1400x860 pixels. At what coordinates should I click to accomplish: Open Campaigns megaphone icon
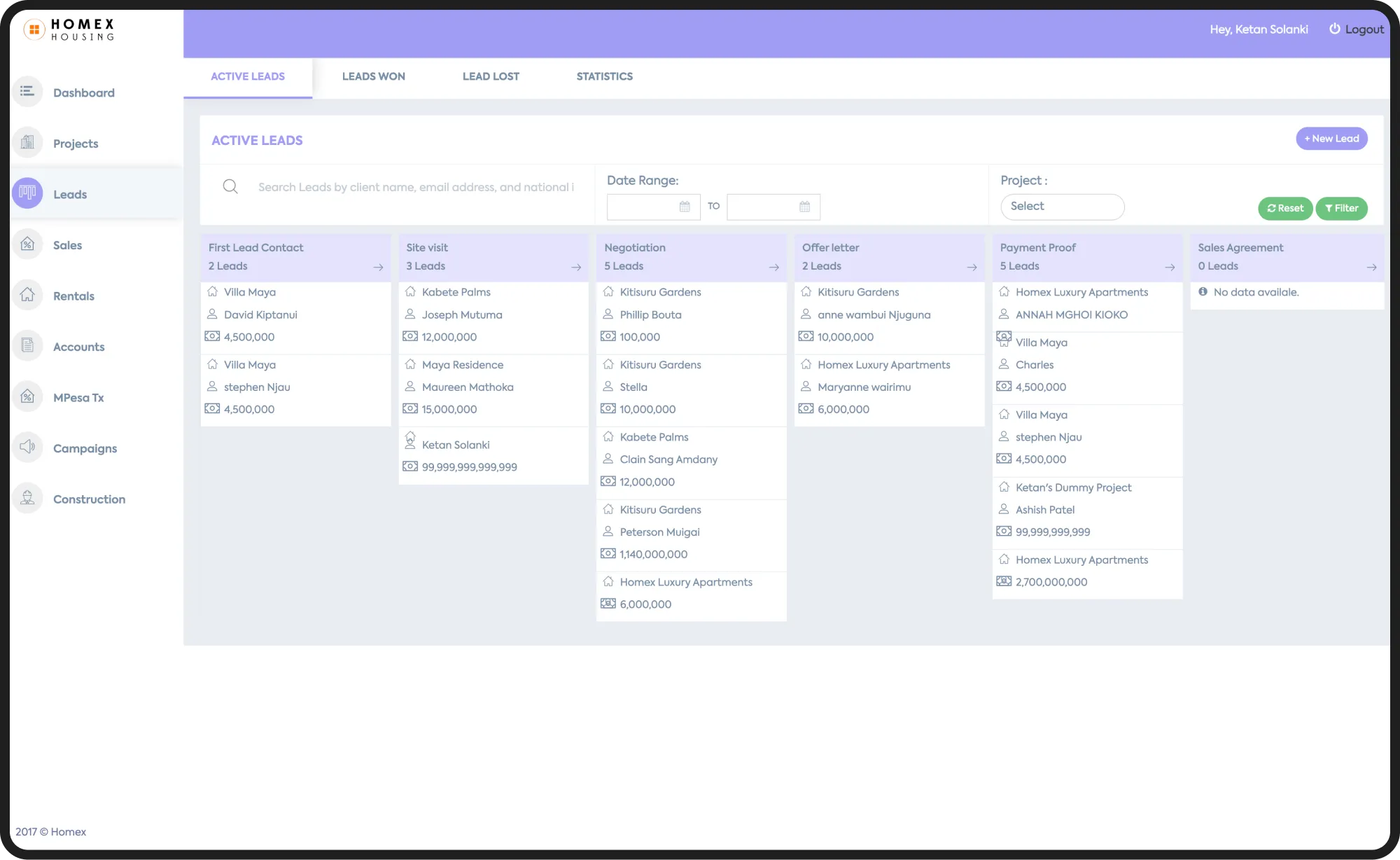click(27, 448)
